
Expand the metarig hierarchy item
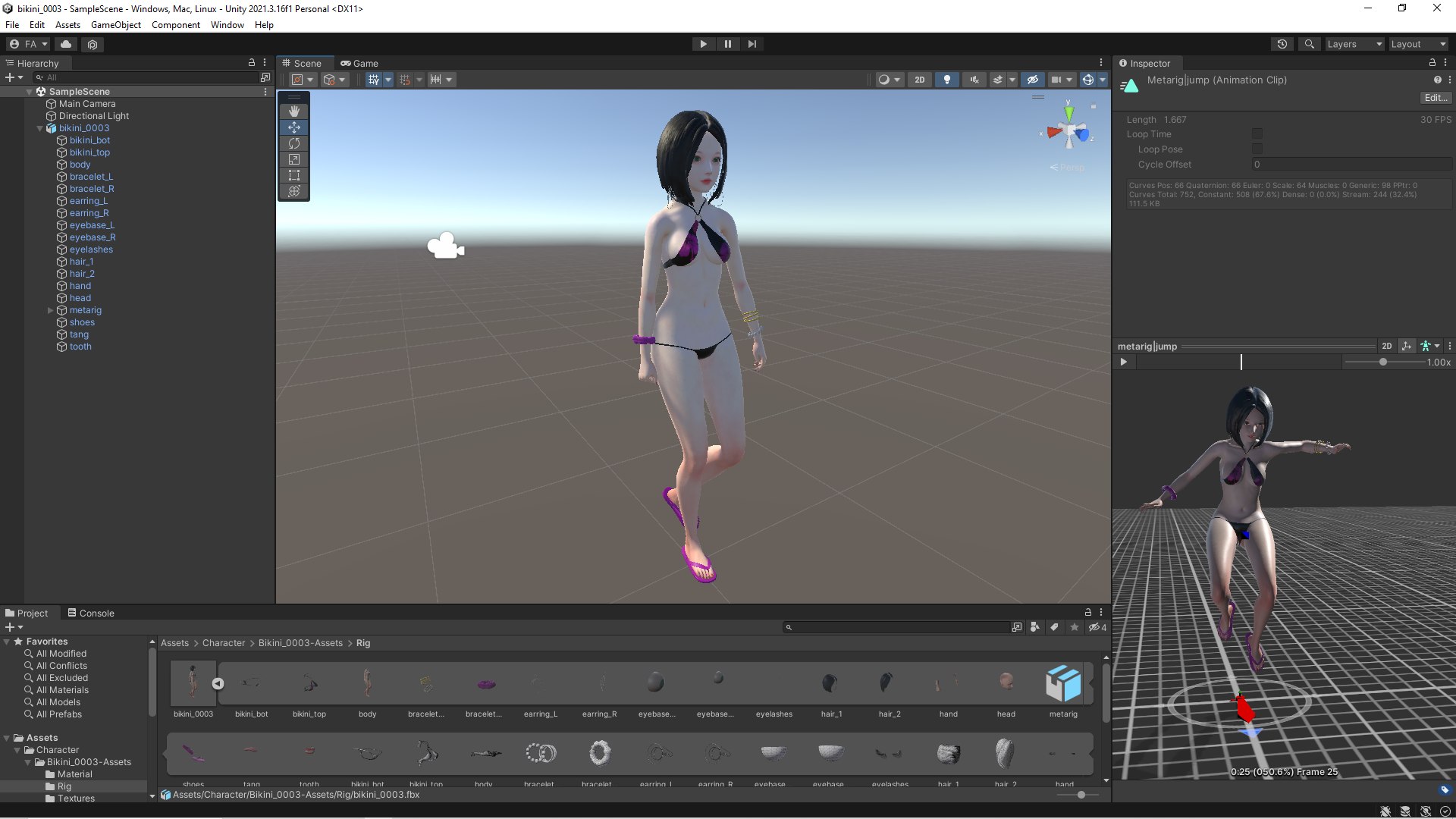coord(51,310)
